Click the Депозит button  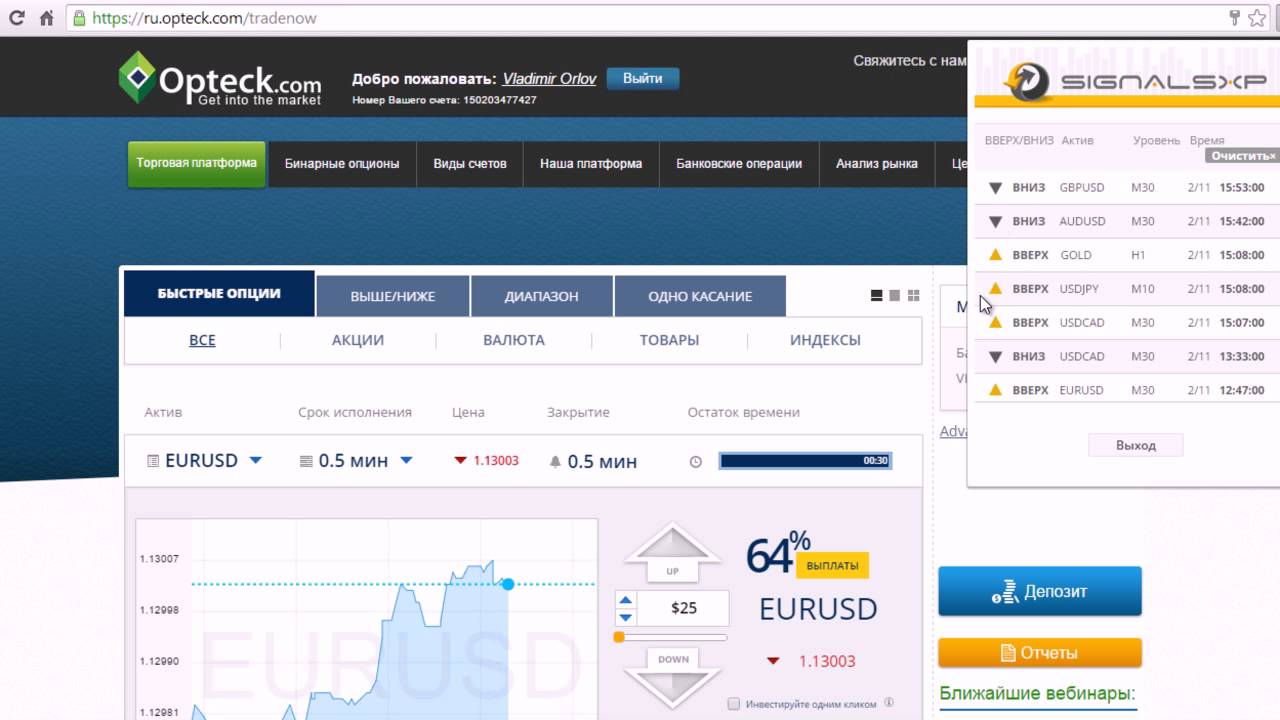coord(1040,591)
